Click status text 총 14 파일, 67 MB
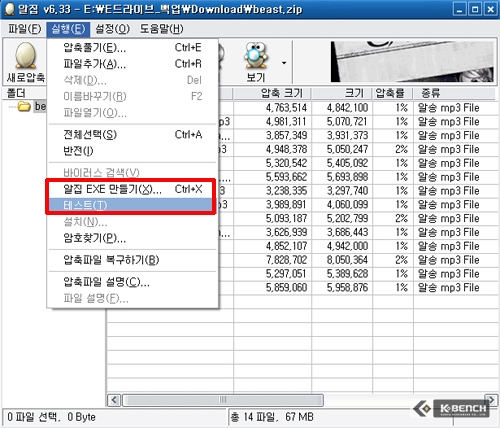This screenshot has height=428, width=500. [x=272, y=417]
